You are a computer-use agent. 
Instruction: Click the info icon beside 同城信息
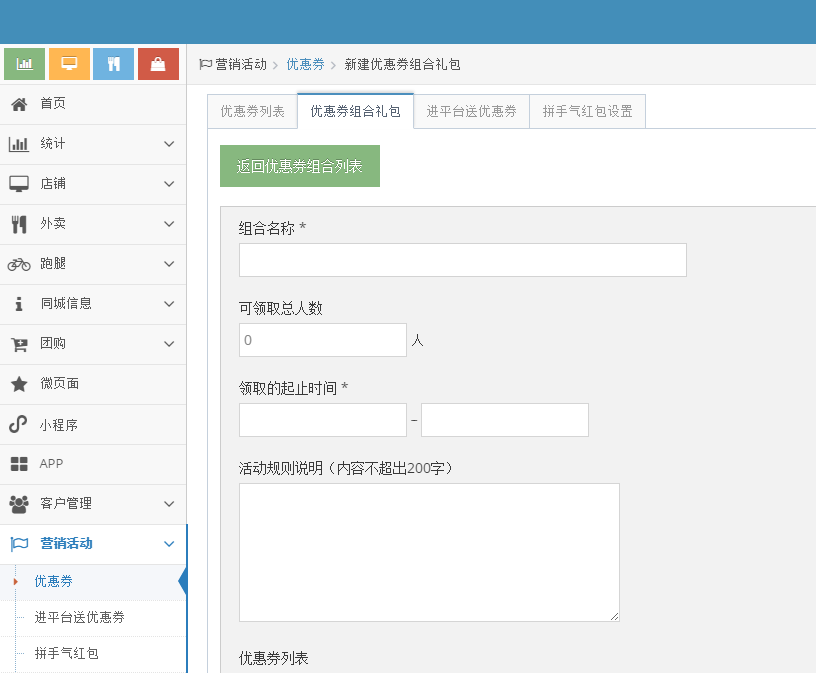18,304
